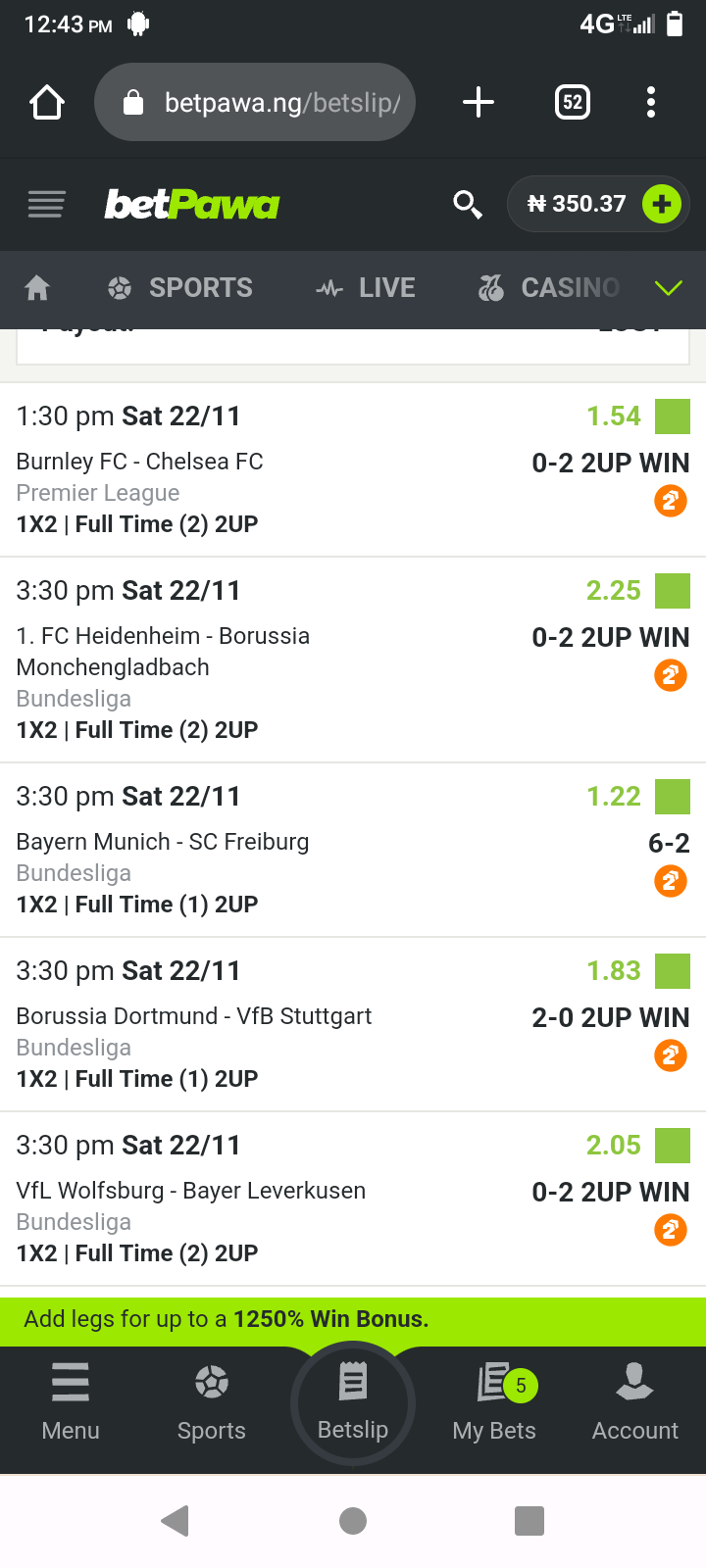Screen dimensions: 706x1568
Task: Go to the home icon in navigation bar
Action: coord(37,287)
